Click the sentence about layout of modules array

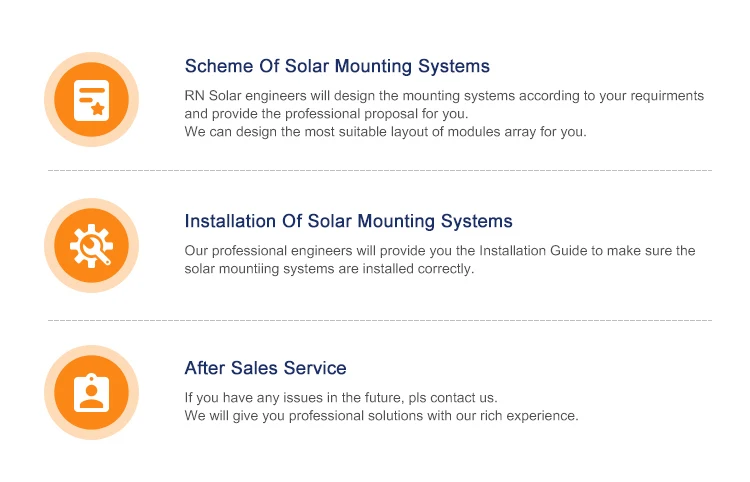click(385, 132)
